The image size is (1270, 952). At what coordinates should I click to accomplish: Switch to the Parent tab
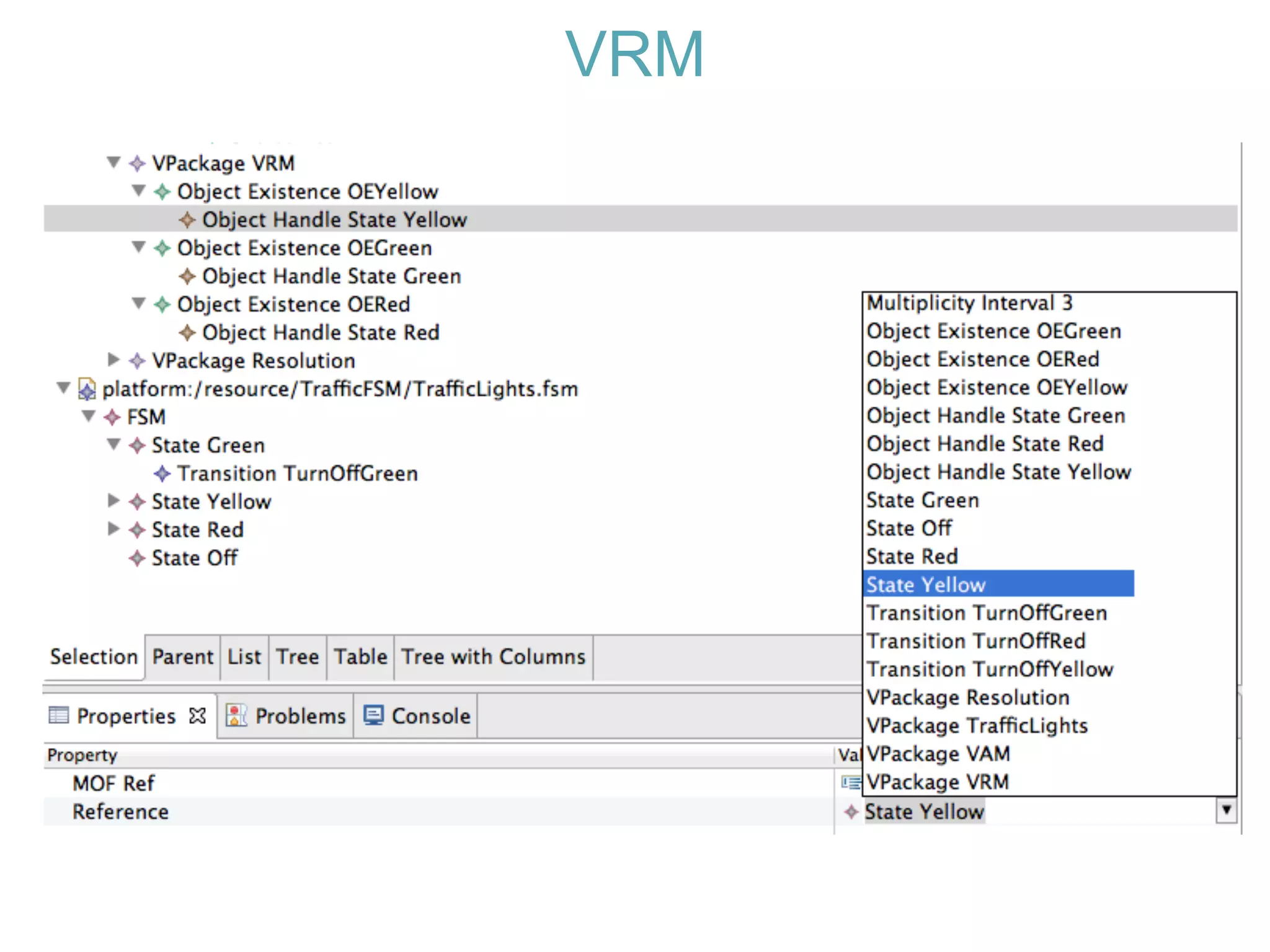(x=182, y=657)
